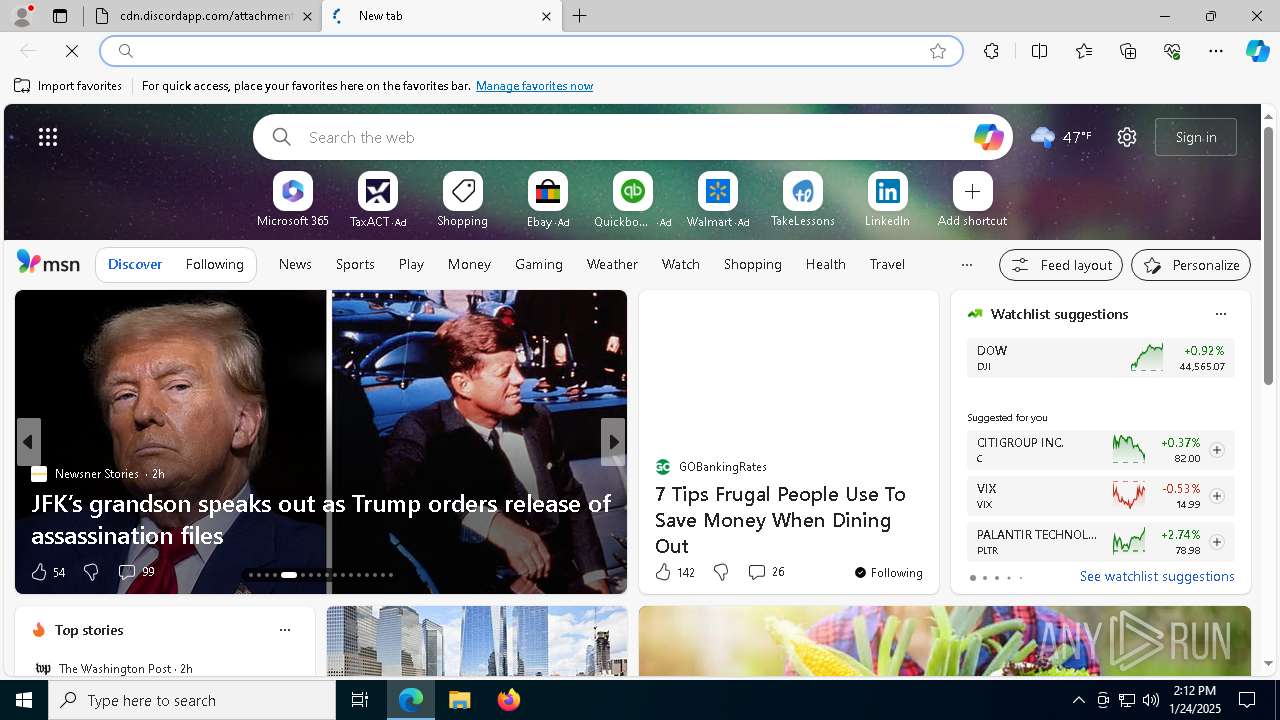Switch to the cdn.discordapp.com browser tab
This screenshot has height=720, width=1280.
(x=204, y=16)
